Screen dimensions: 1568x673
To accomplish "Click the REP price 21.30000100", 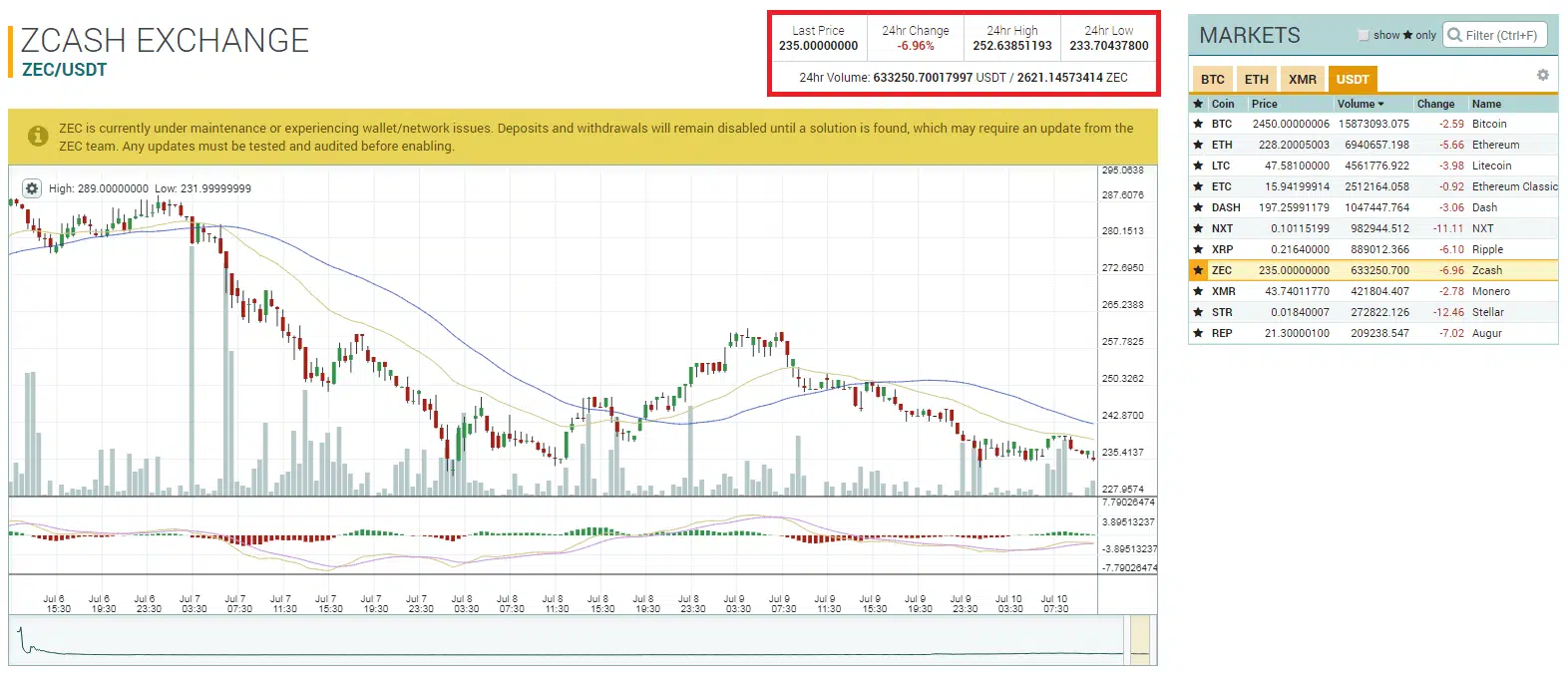I will click(x=1297, y=333).
